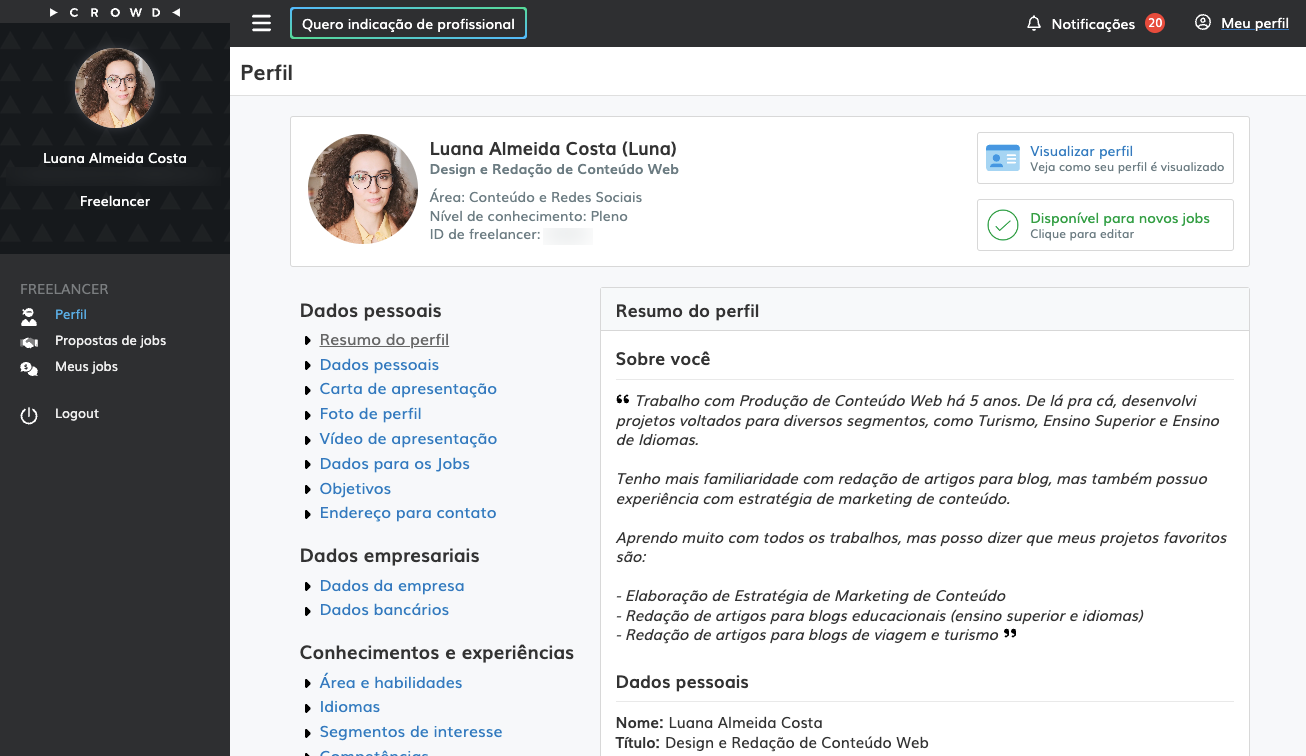
Task: Click the Meus jobs sidebar icon
Action: coord(29,368)
